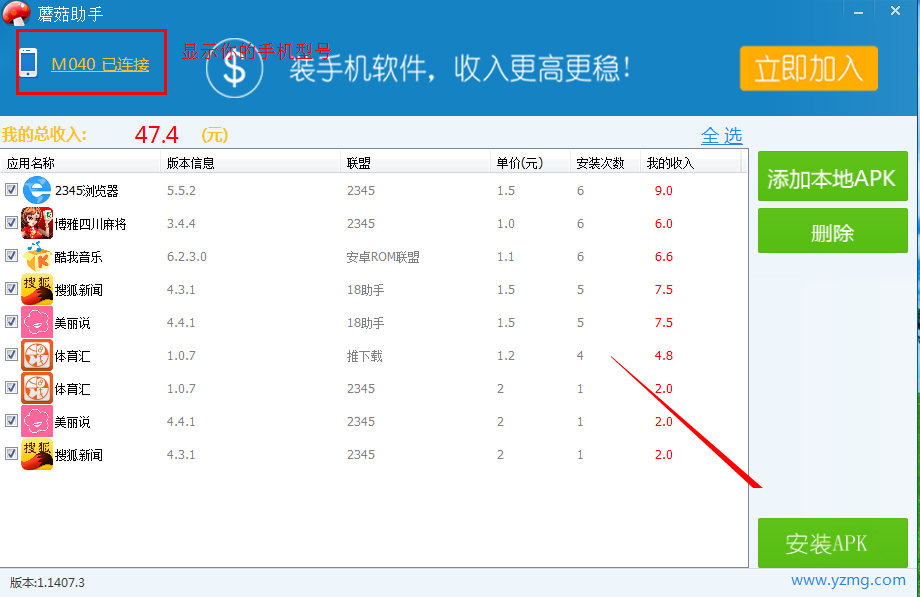Click the 47.4 total income value
Viewport: 920px width, 597px height.
(x=156, y=135)
